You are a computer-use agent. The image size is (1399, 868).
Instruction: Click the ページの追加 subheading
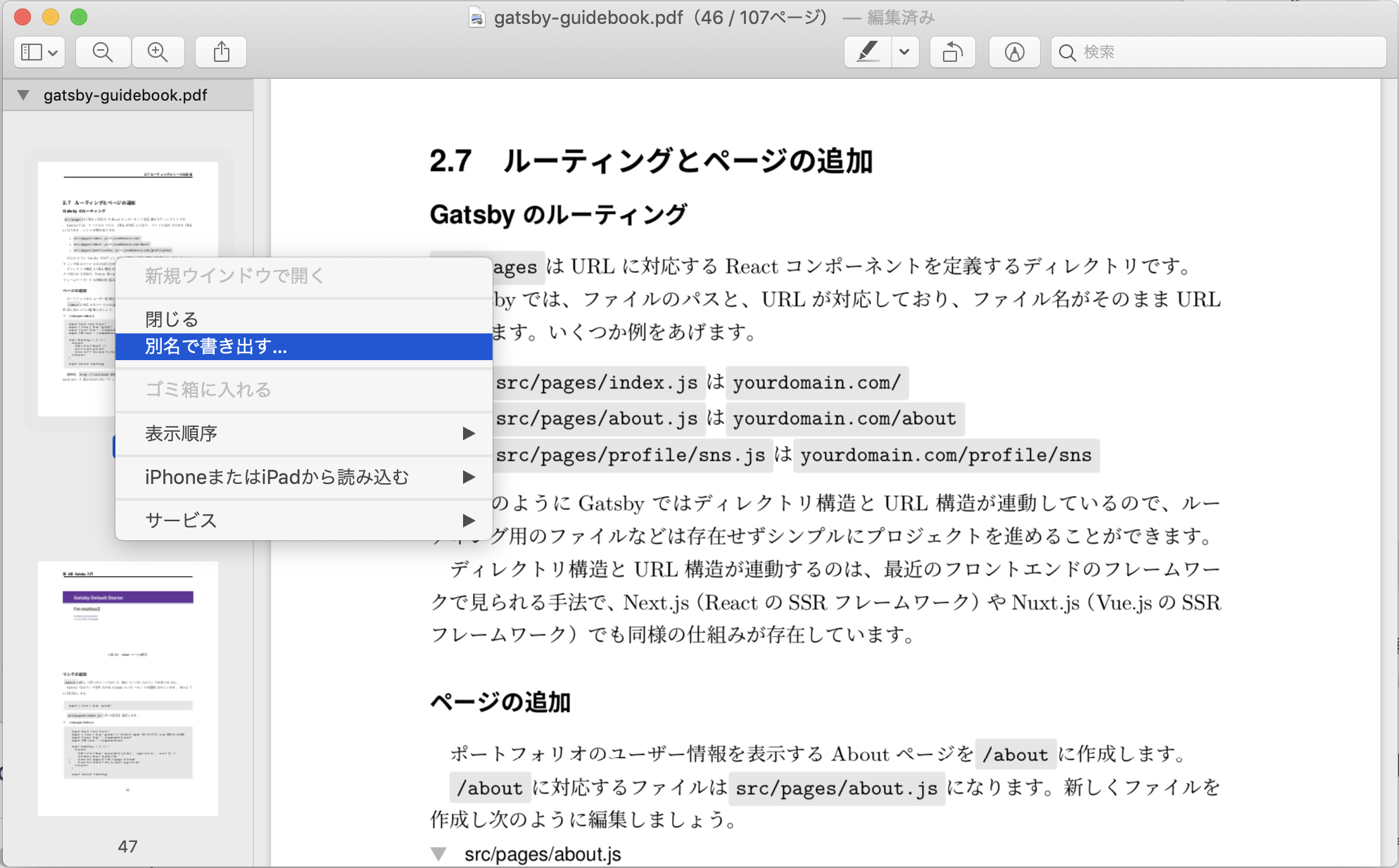500,701
